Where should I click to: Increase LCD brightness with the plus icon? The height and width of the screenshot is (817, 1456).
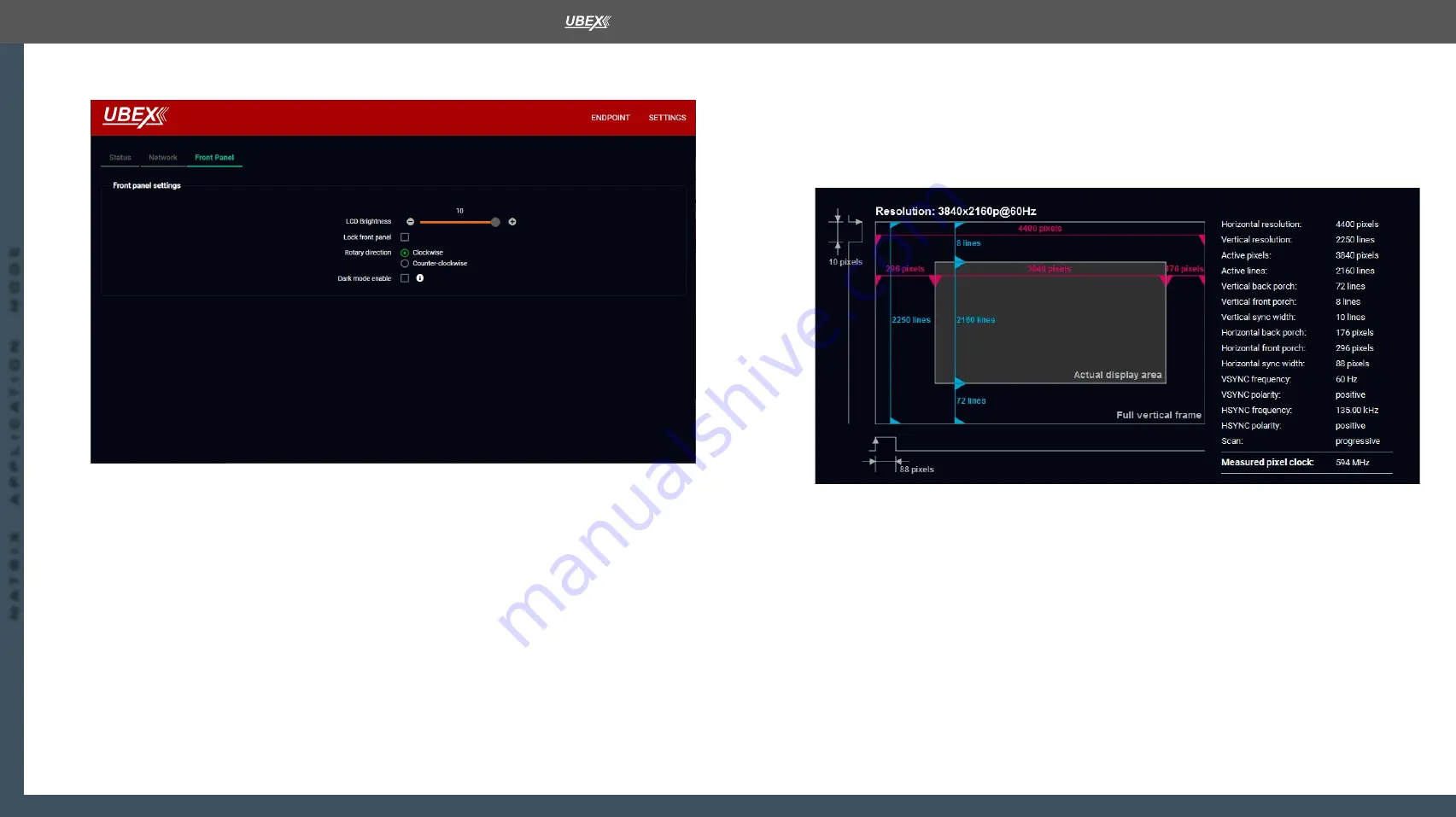click(512, 222)
